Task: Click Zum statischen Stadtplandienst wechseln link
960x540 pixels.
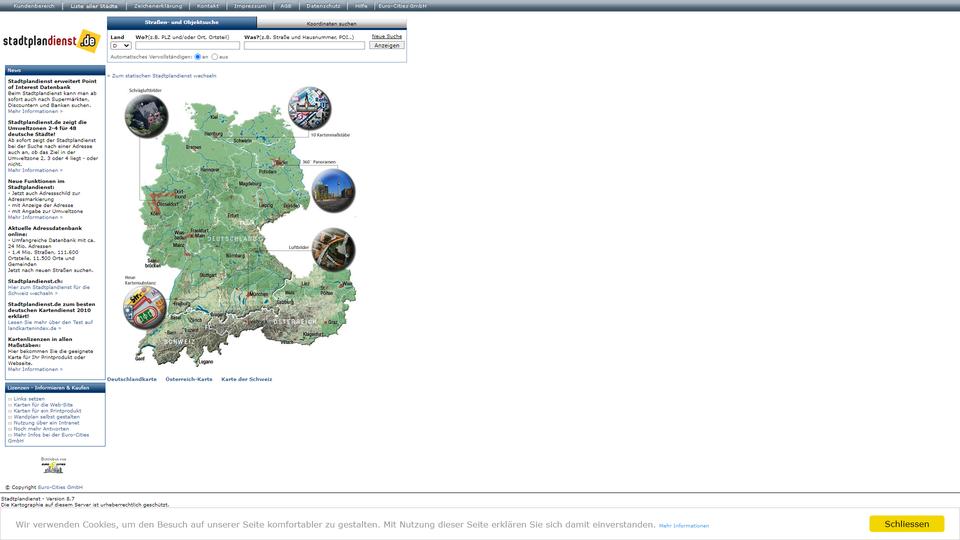Action: [x=164, y=76]
